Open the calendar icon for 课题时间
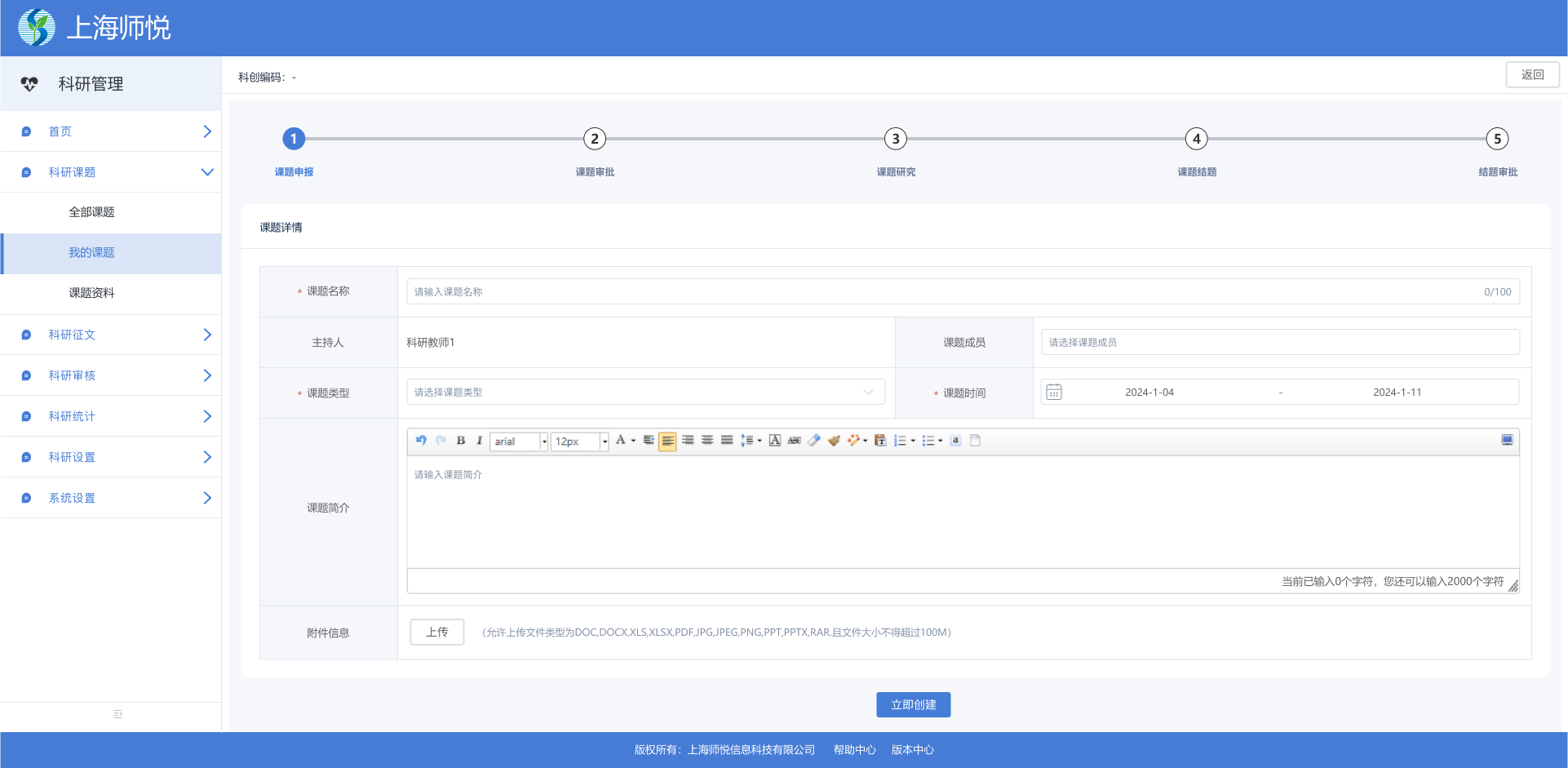1568x768 pixels. coord(1054,393)
